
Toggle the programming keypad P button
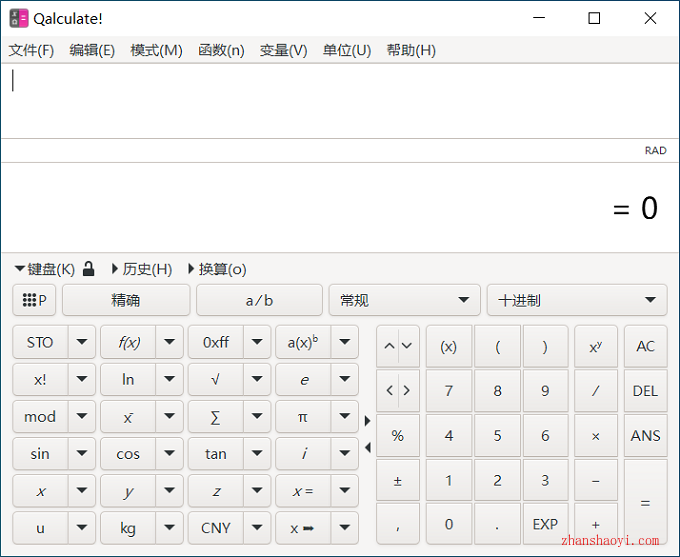point(34,300)
